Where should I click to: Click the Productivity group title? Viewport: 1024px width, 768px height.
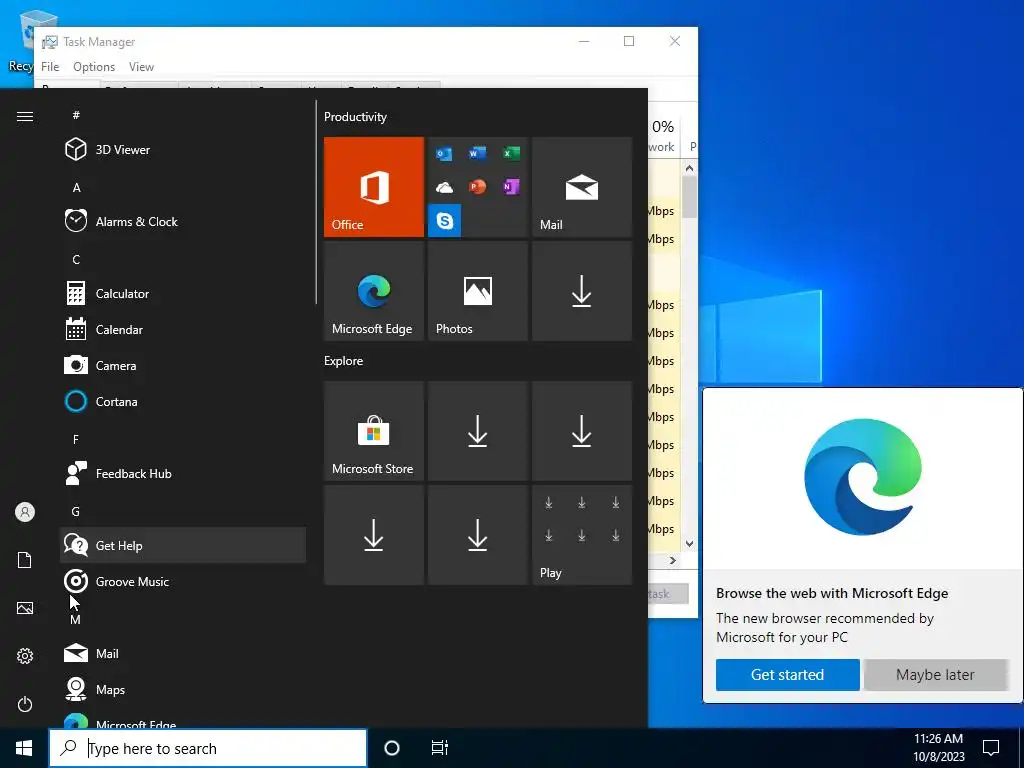(355, 117)
